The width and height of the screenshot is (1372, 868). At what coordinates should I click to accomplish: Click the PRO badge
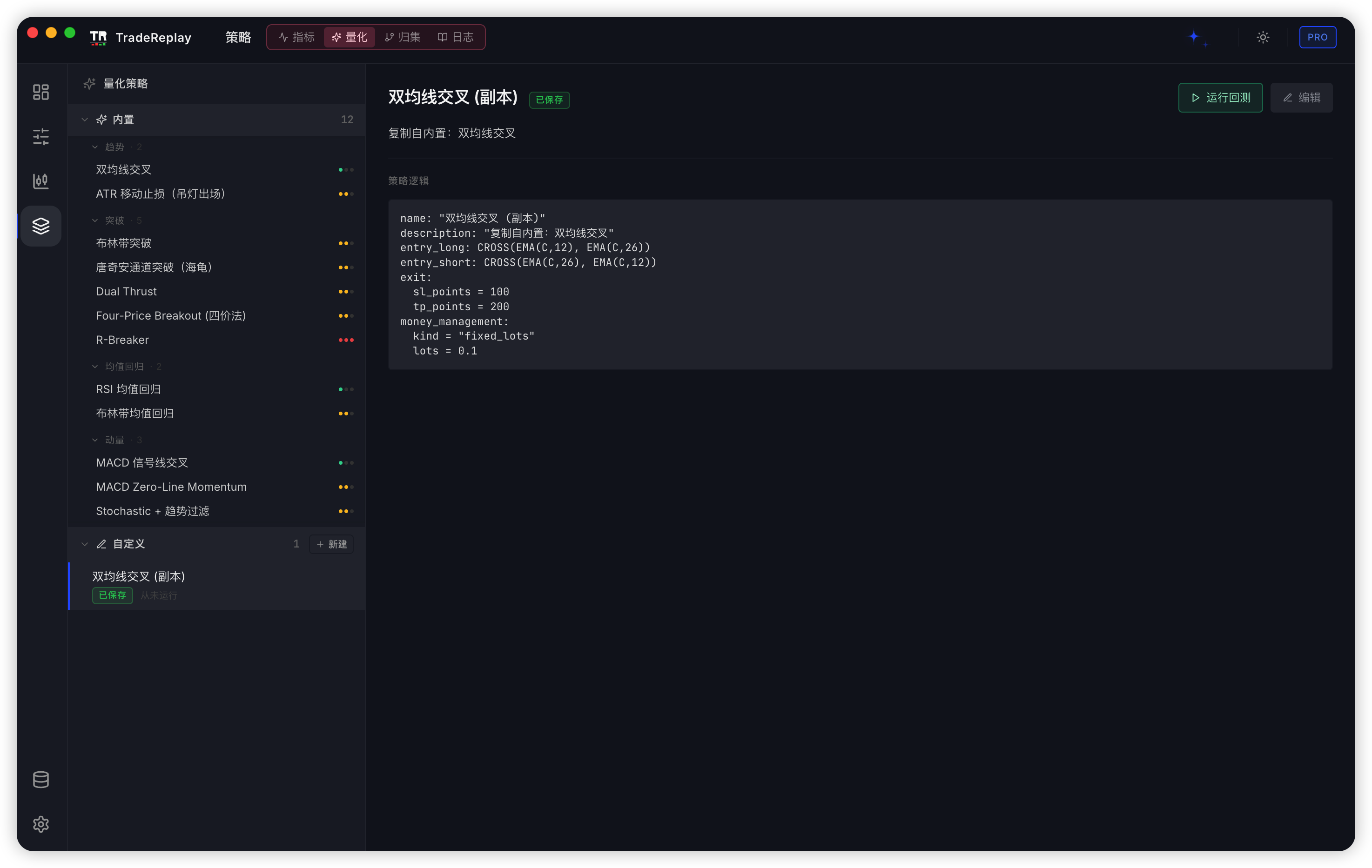1317,37
